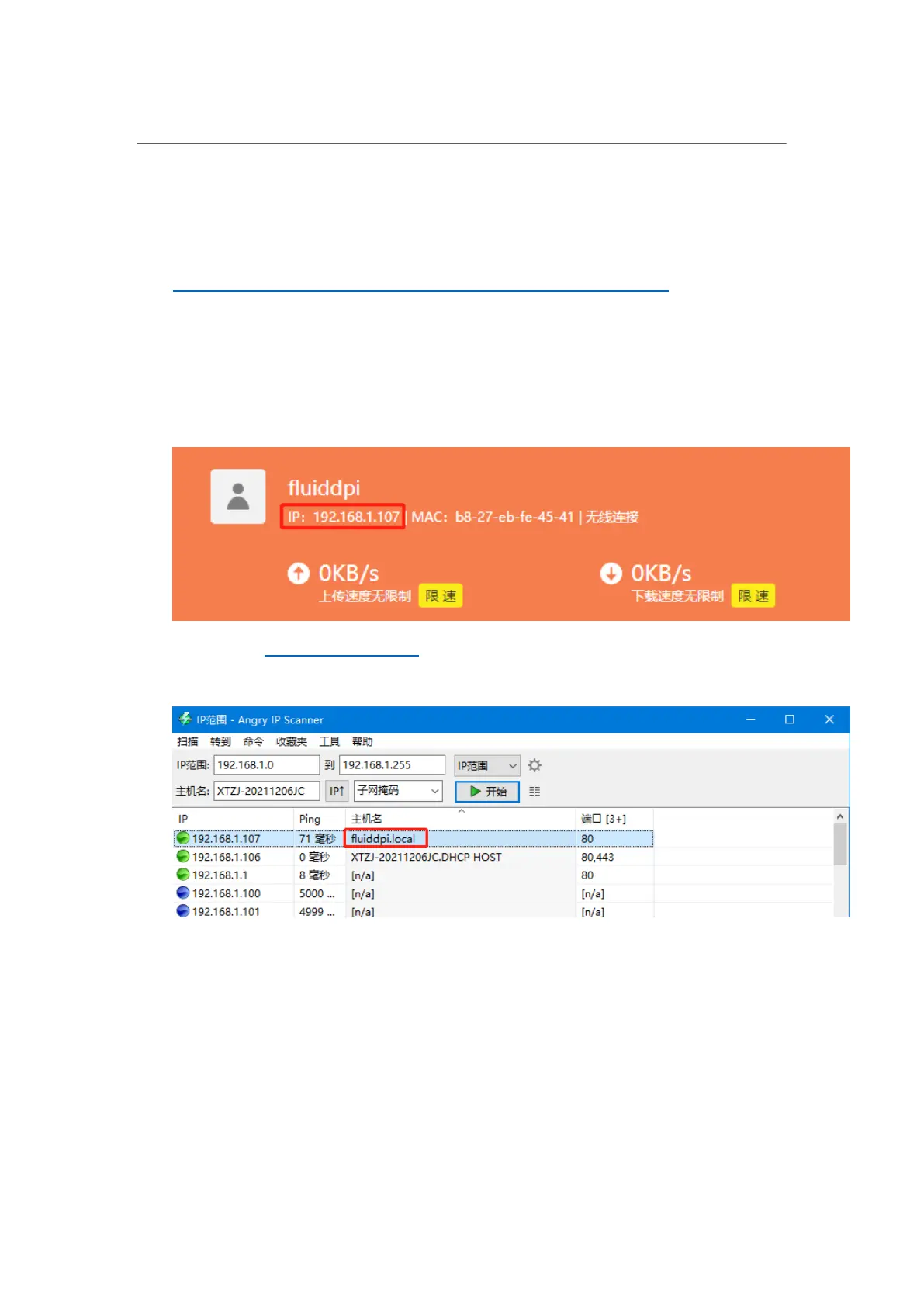
Task: Click the 上传速度无限制 label
Action: 365,596
